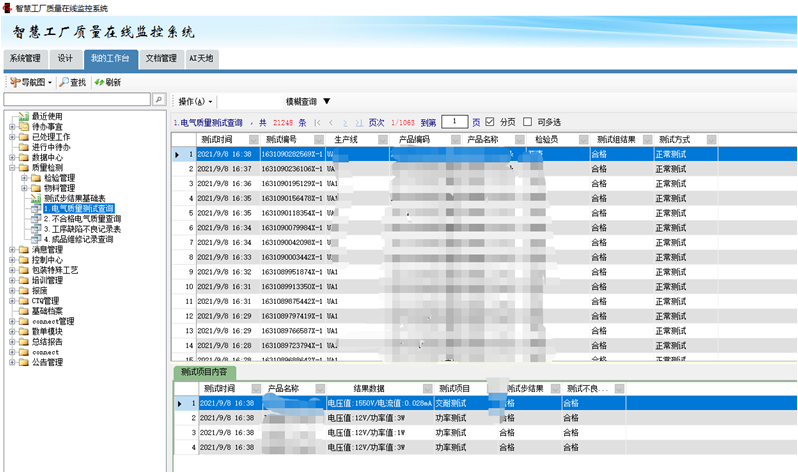798x473 pixels.
Task: Expand the 消息管理 tree folder
Action: pos(11,250)
